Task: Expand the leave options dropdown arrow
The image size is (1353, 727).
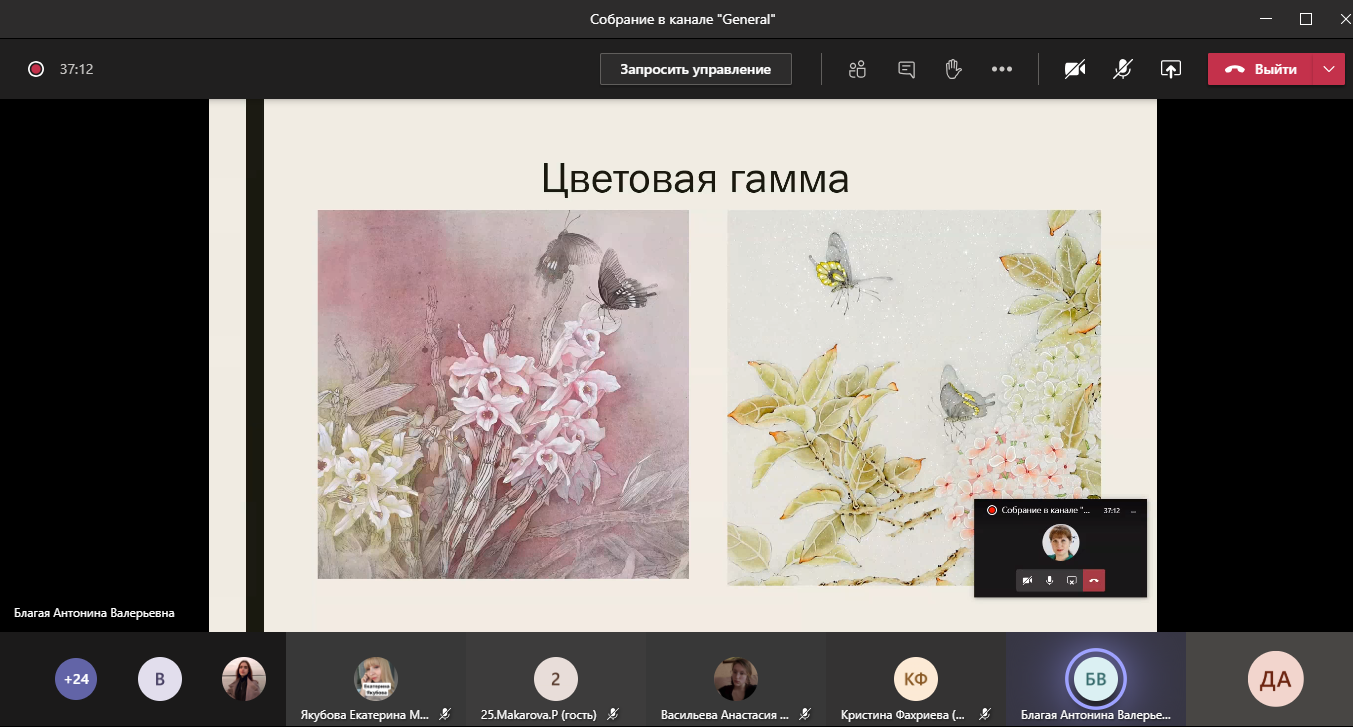Action: [x=1328, y=69]
